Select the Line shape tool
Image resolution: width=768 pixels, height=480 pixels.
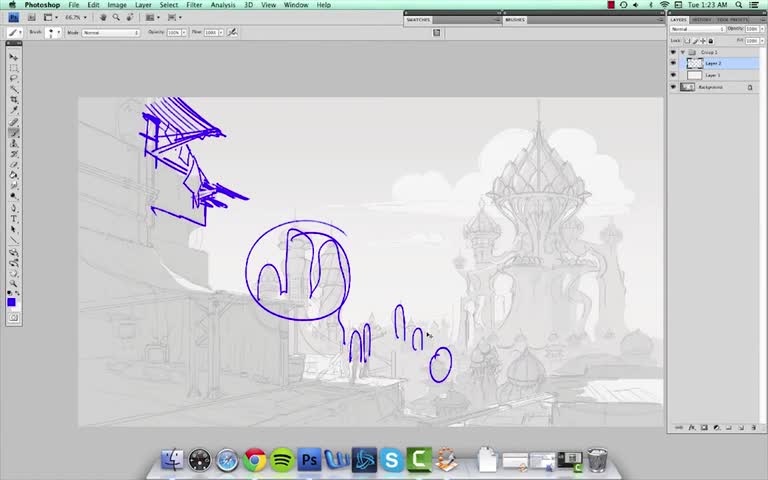pyautogui.click(x=14, y=240)
